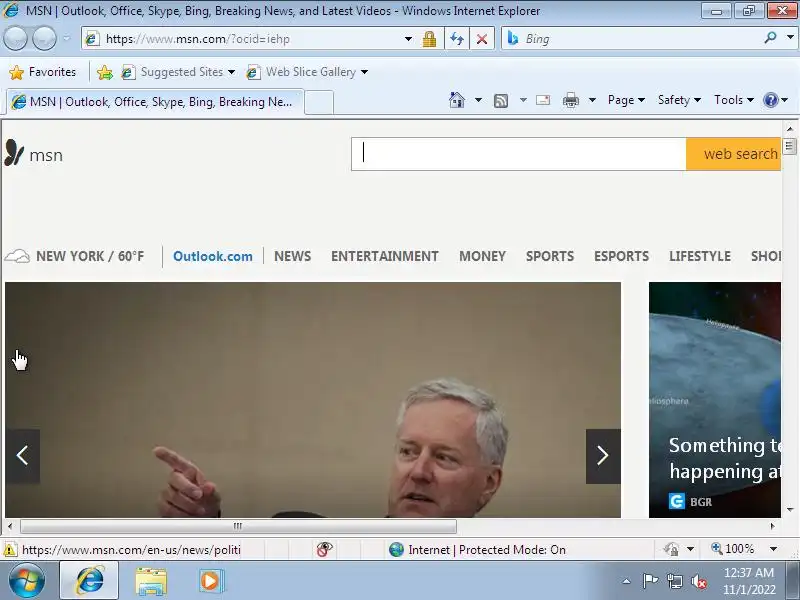This screenshot has width=800, height=600.
Task: Open the Tools menu
Action: [x=734, y=100]
